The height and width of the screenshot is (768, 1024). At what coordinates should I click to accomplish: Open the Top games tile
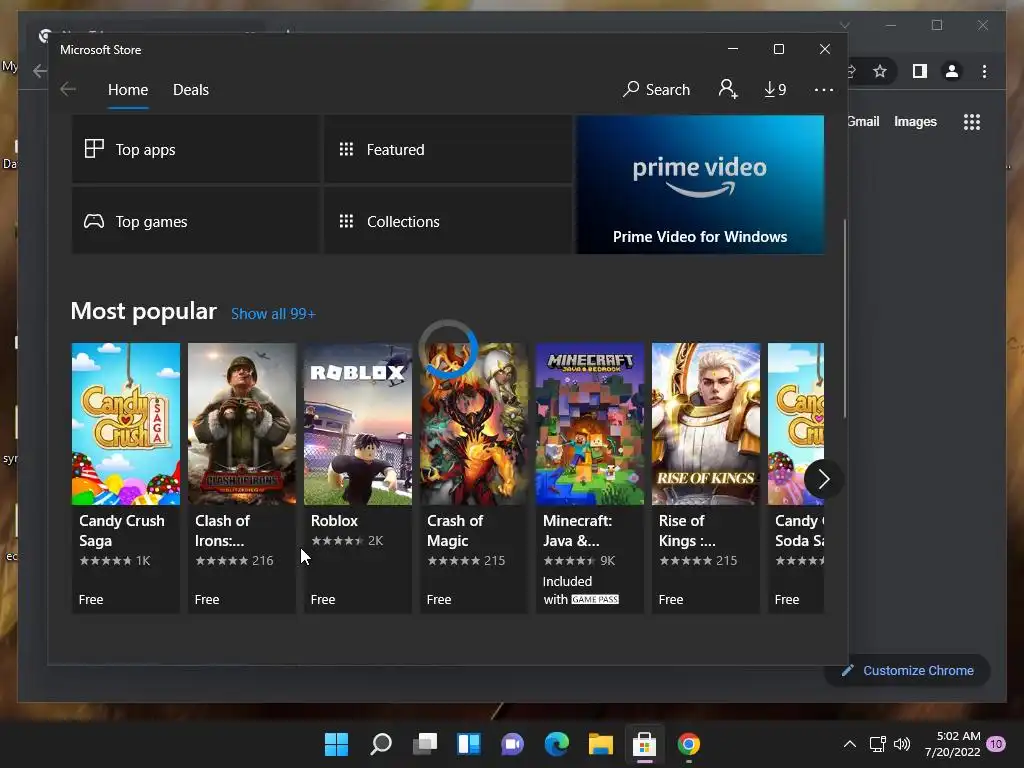point(195,221)
